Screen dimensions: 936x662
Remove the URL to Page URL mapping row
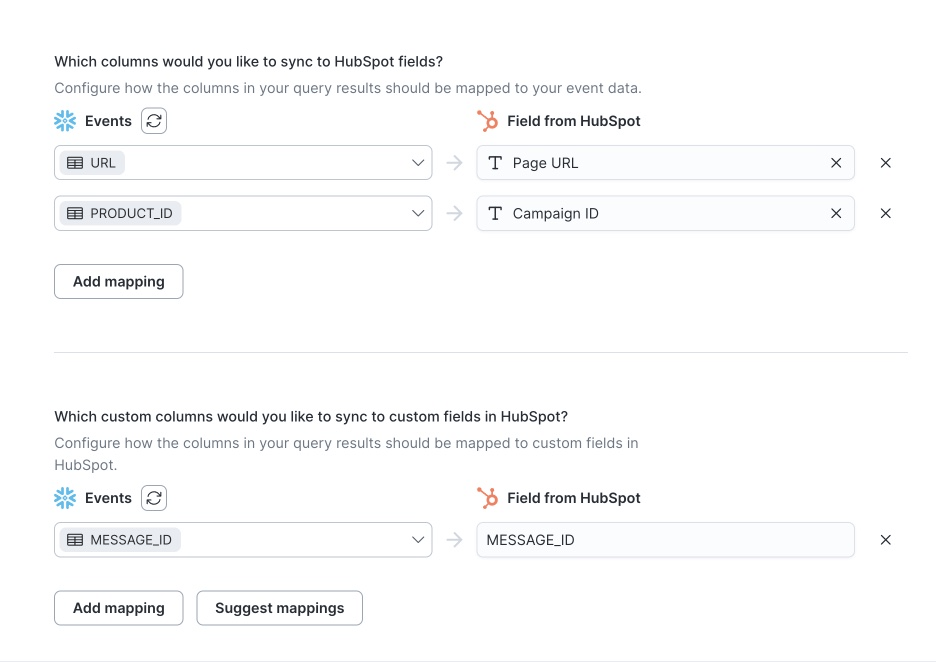tap(885, 163)
